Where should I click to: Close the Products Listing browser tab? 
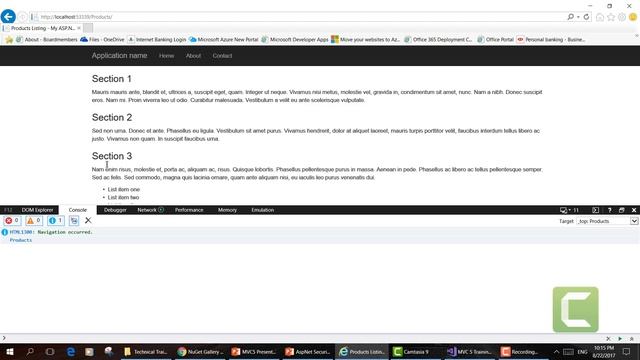tap(79, 28)
